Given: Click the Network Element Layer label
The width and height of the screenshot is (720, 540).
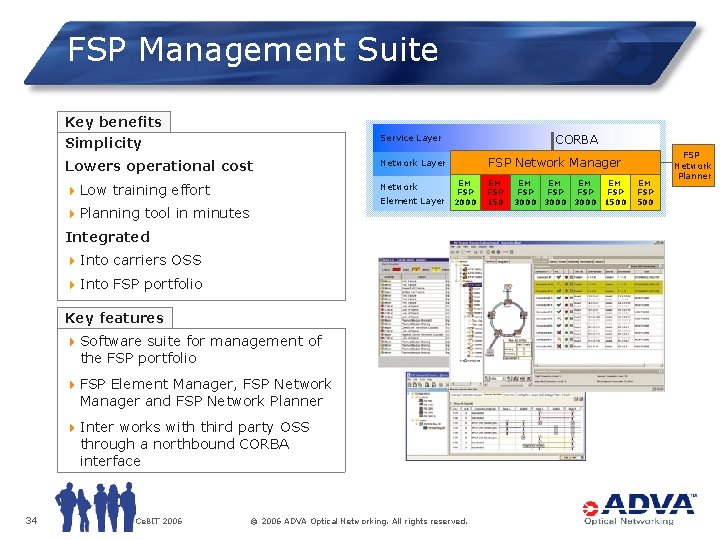Looking at the screenshot, I should [412, 194].
